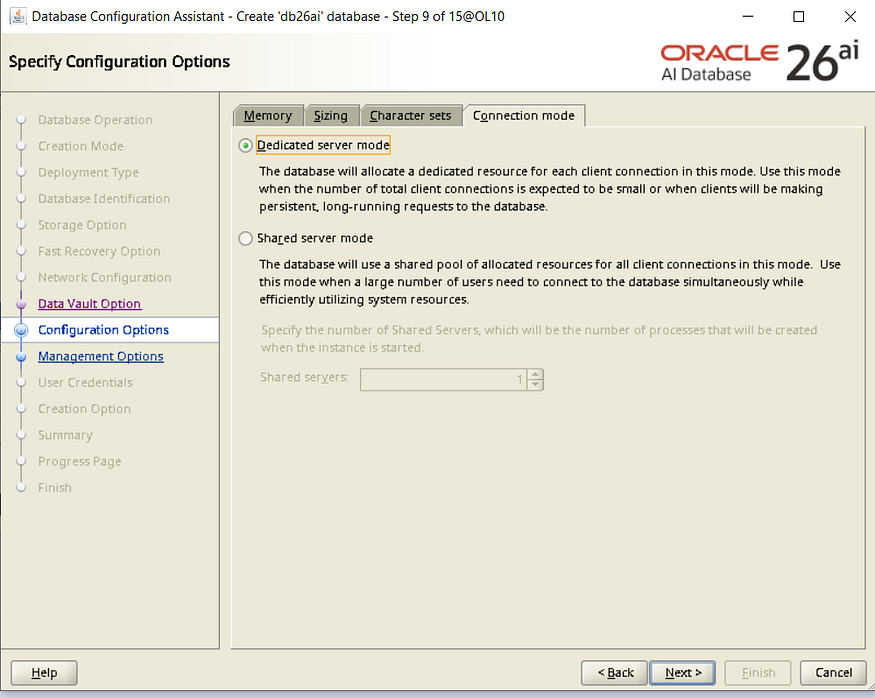Open the Management Options step link

click(100, 356)
